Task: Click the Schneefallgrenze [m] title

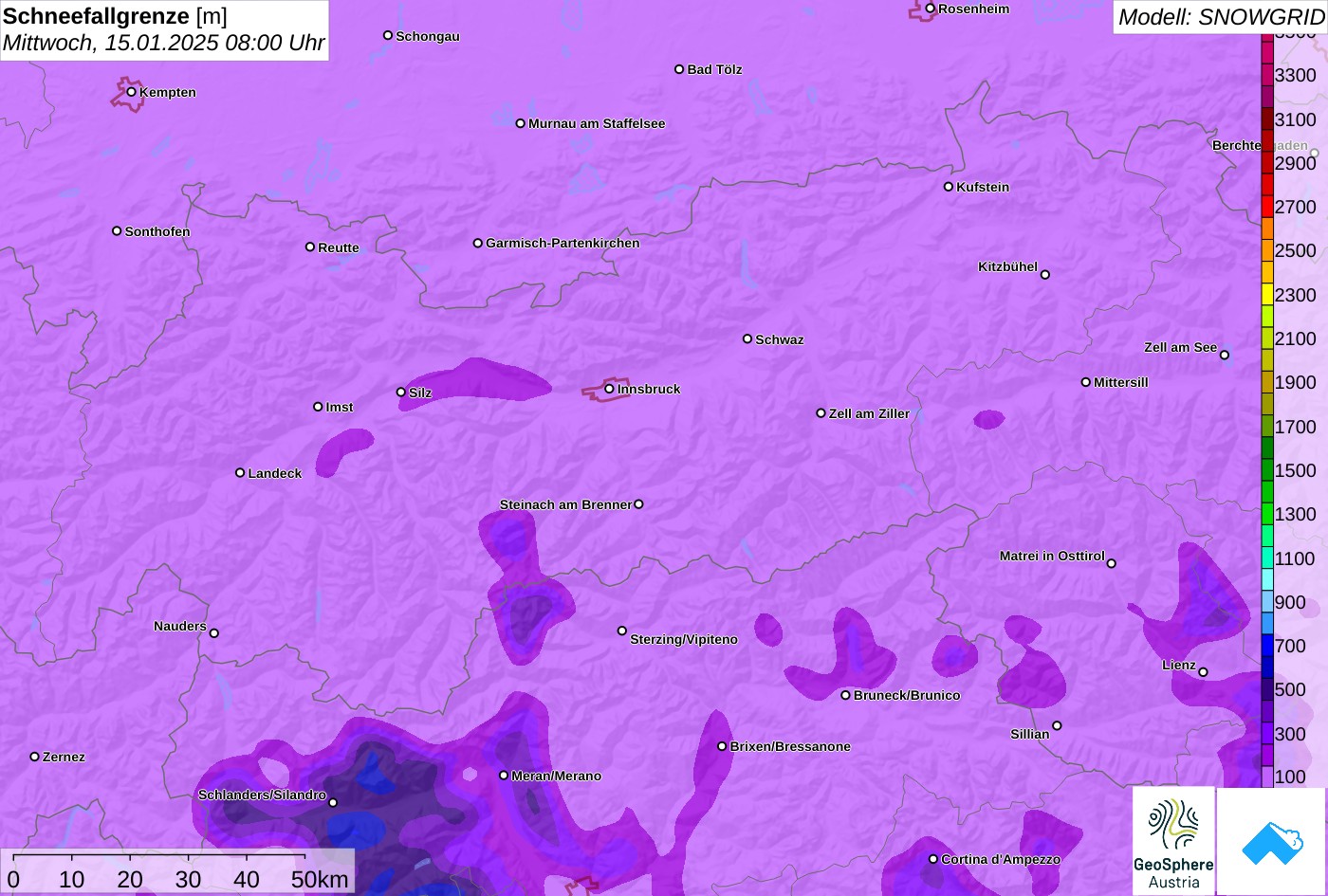Action: 116,16
